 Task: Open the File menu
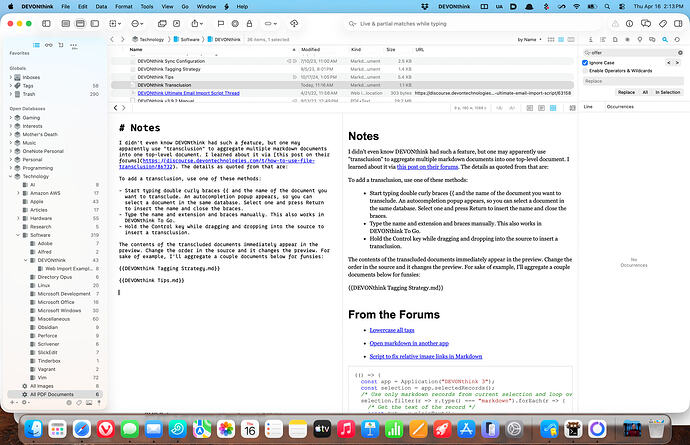[x=66, y=7]
